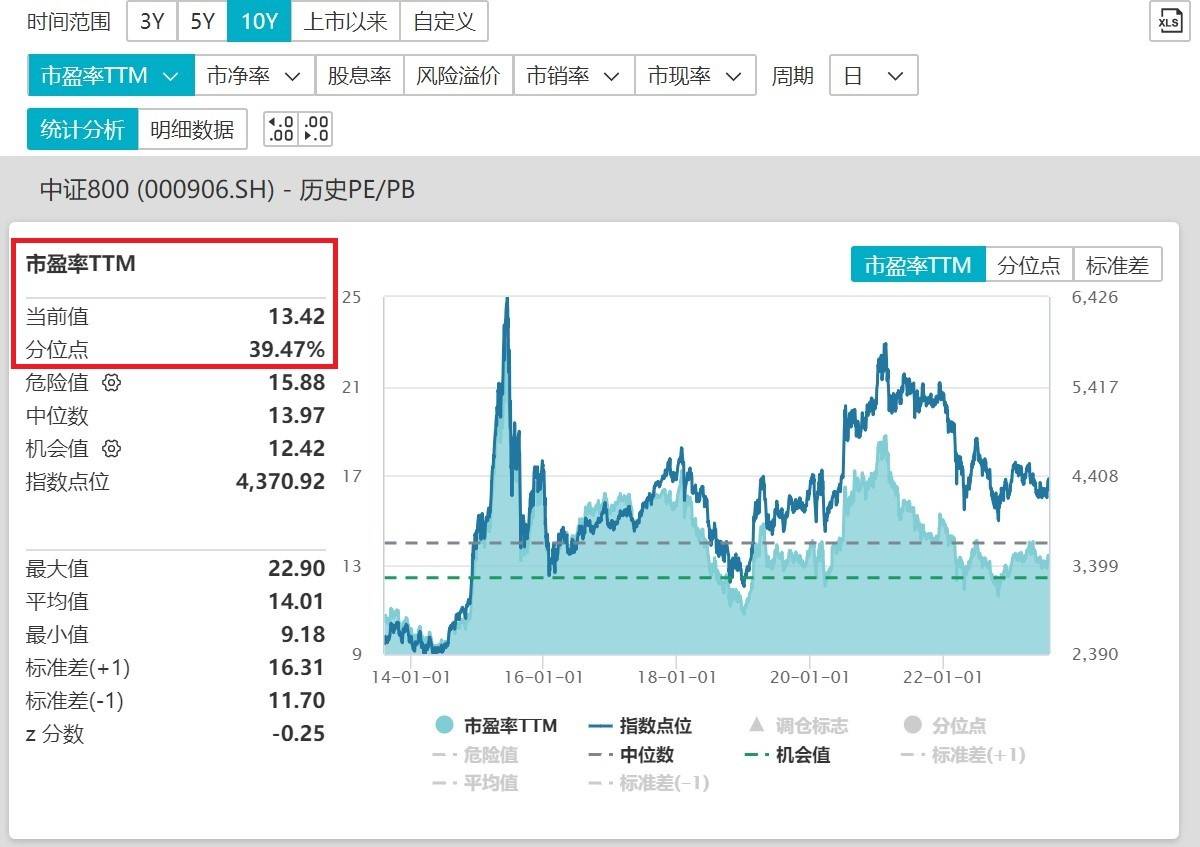Show 调仓标志 markers via legend
The height and width of the screenshot is (847, 1200).
(x=798, y=725)
